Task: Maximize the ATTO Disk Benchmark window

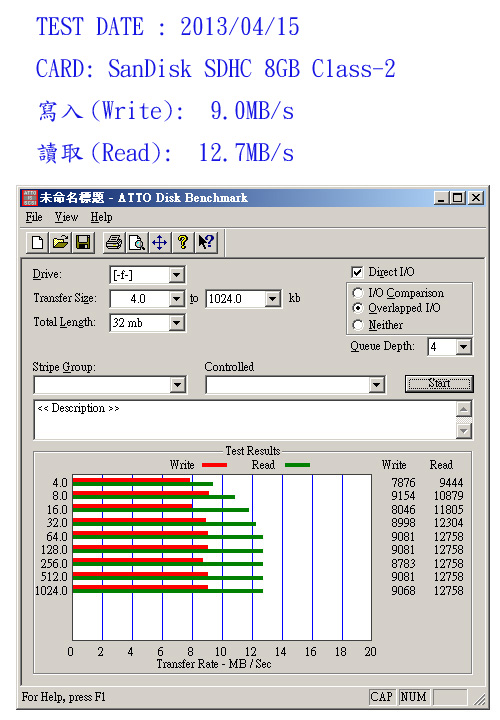Action: click(458, 198)
